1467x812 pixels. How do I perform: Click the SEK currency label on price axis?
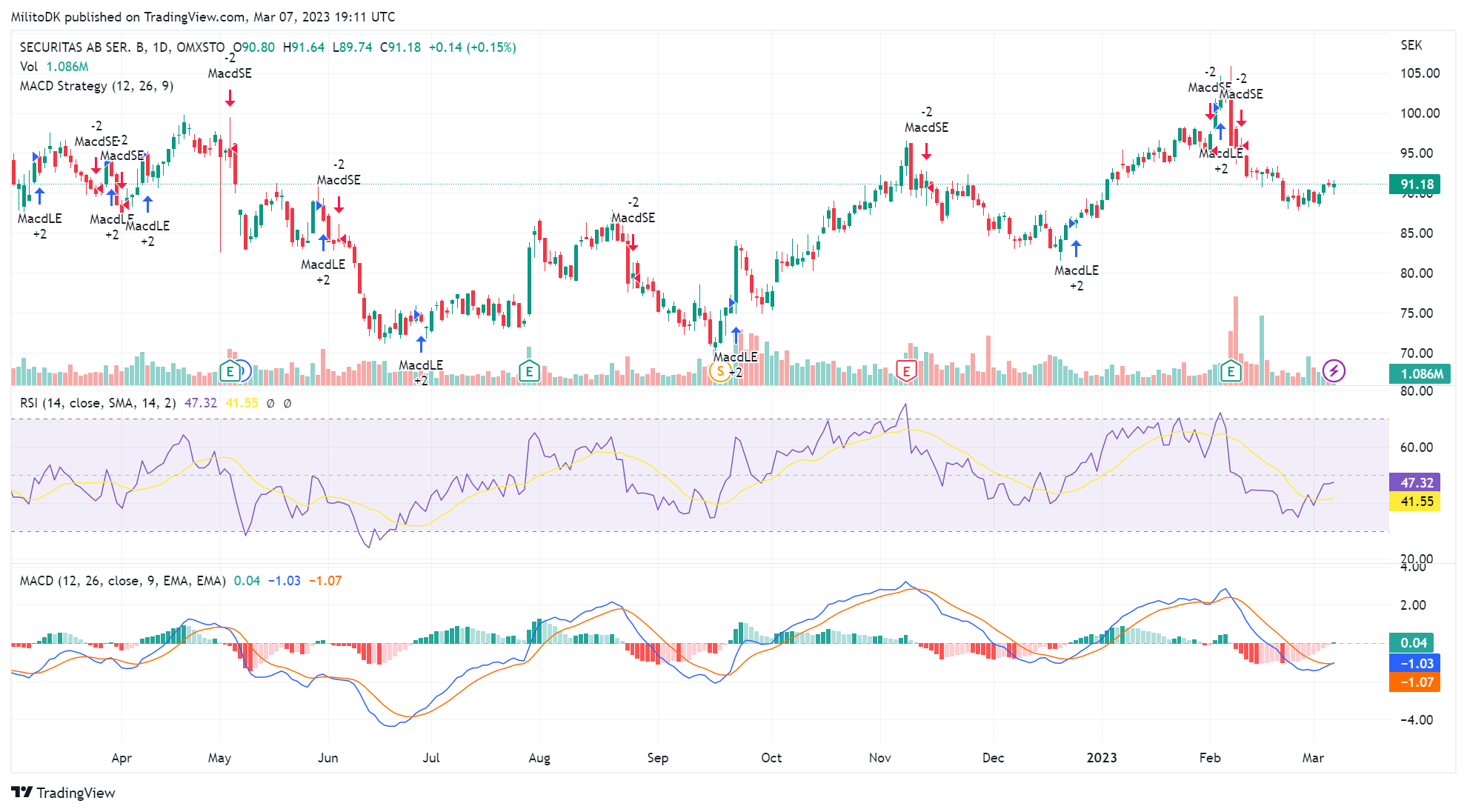pyautogui.click(x=1411, y=45)
